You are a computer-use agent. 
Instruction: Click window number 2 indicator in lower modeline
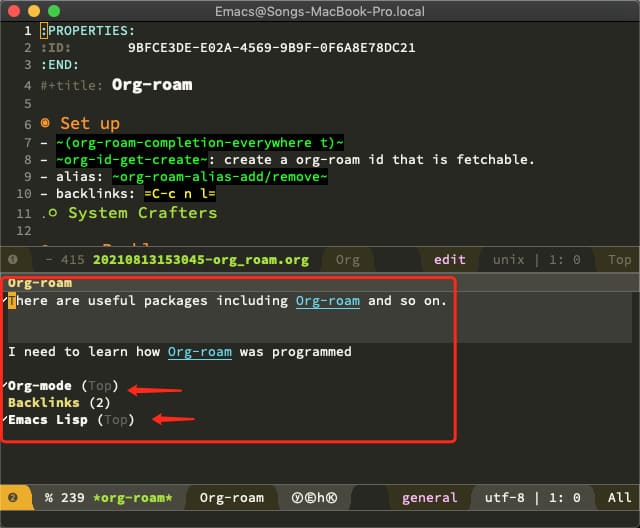(13, 497)
